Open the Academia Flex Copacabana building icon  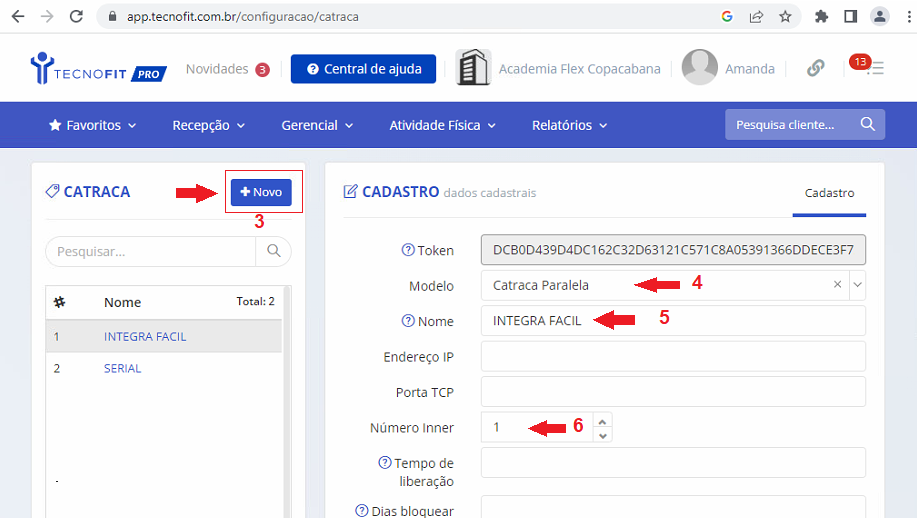pos(473,68)
